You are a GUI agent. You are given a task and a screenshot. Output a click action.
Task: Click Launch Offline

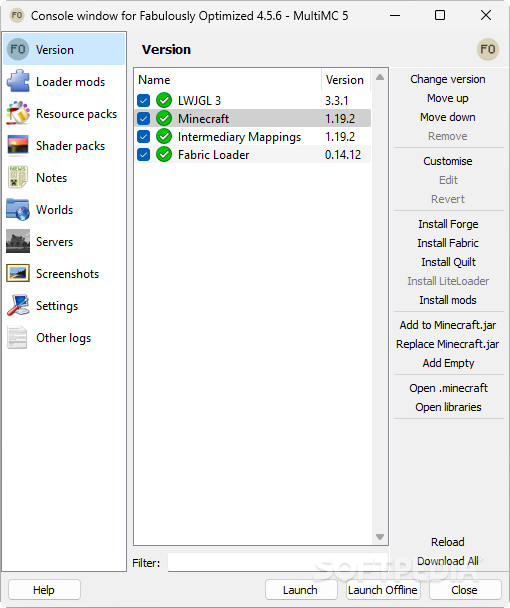coord(383,590)
